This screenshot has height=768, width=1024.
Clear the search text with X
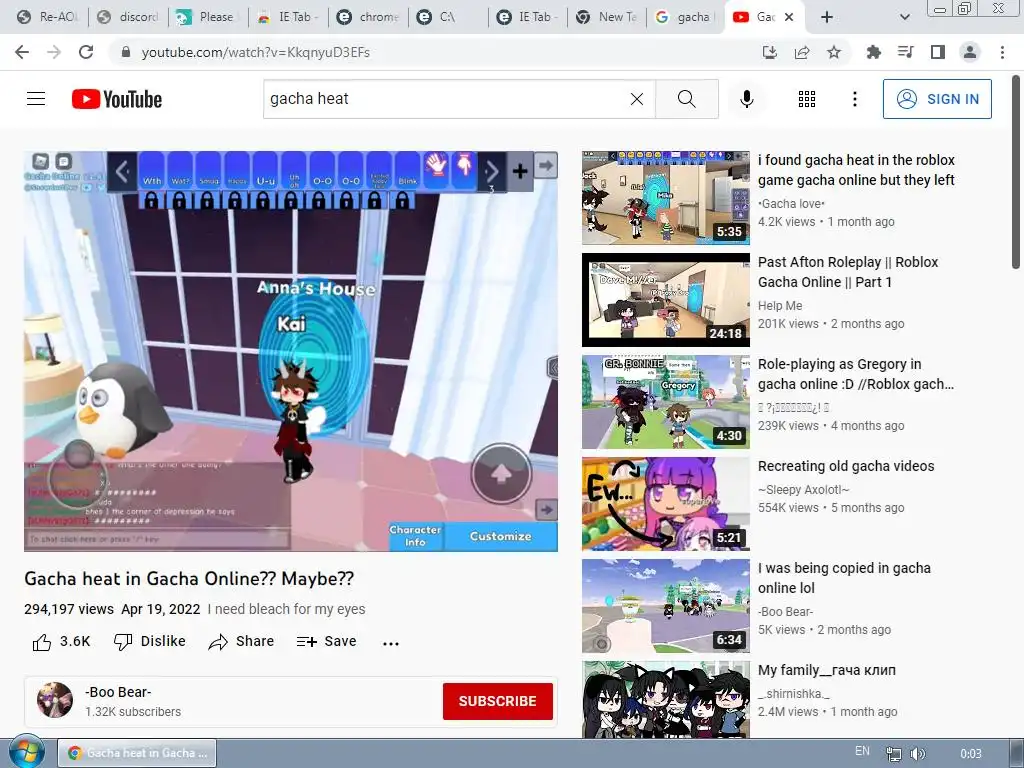[x=637, y=99]
